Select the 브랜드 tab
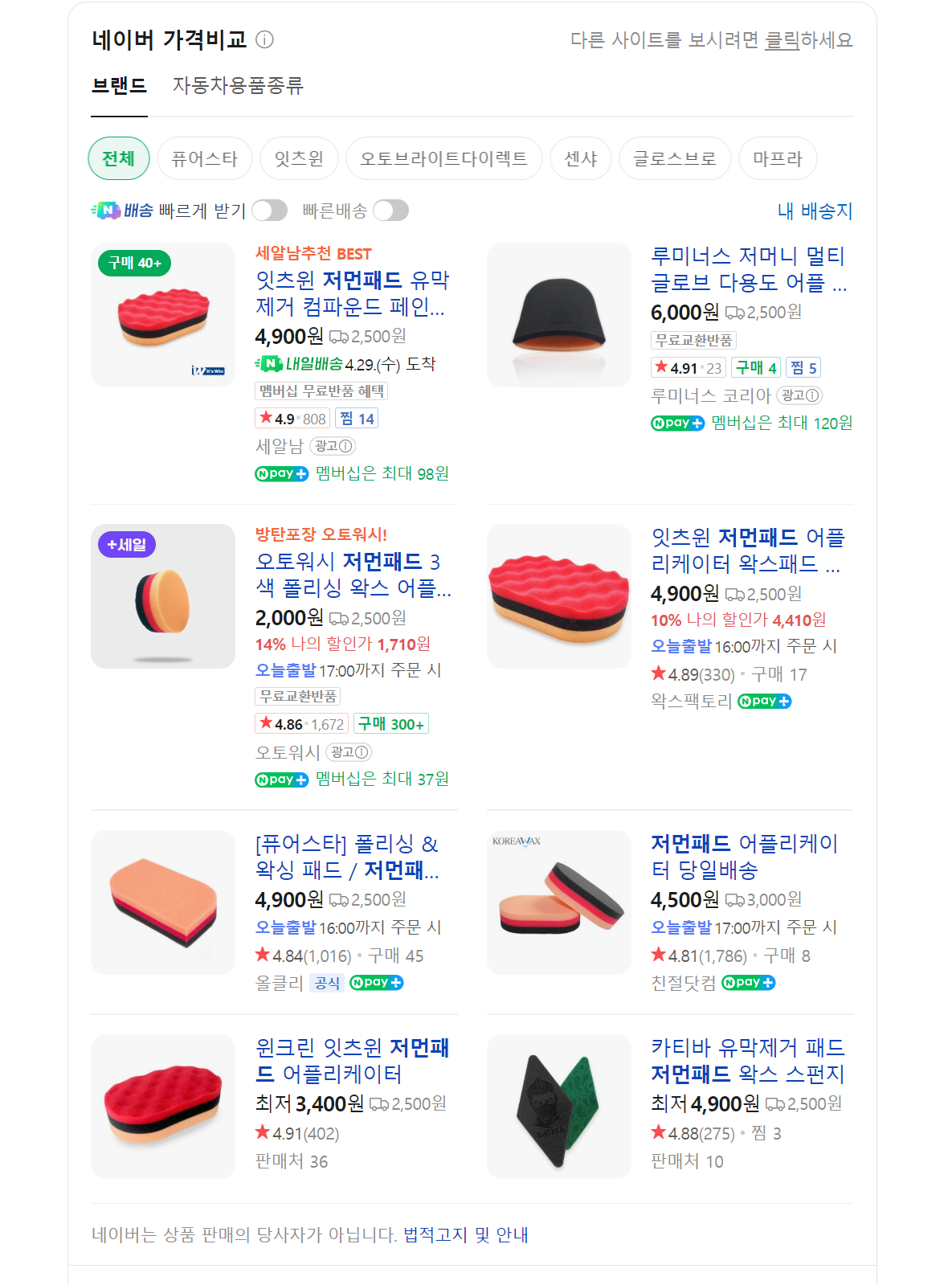The image size is (952, 1285). (x=119, y=85)
